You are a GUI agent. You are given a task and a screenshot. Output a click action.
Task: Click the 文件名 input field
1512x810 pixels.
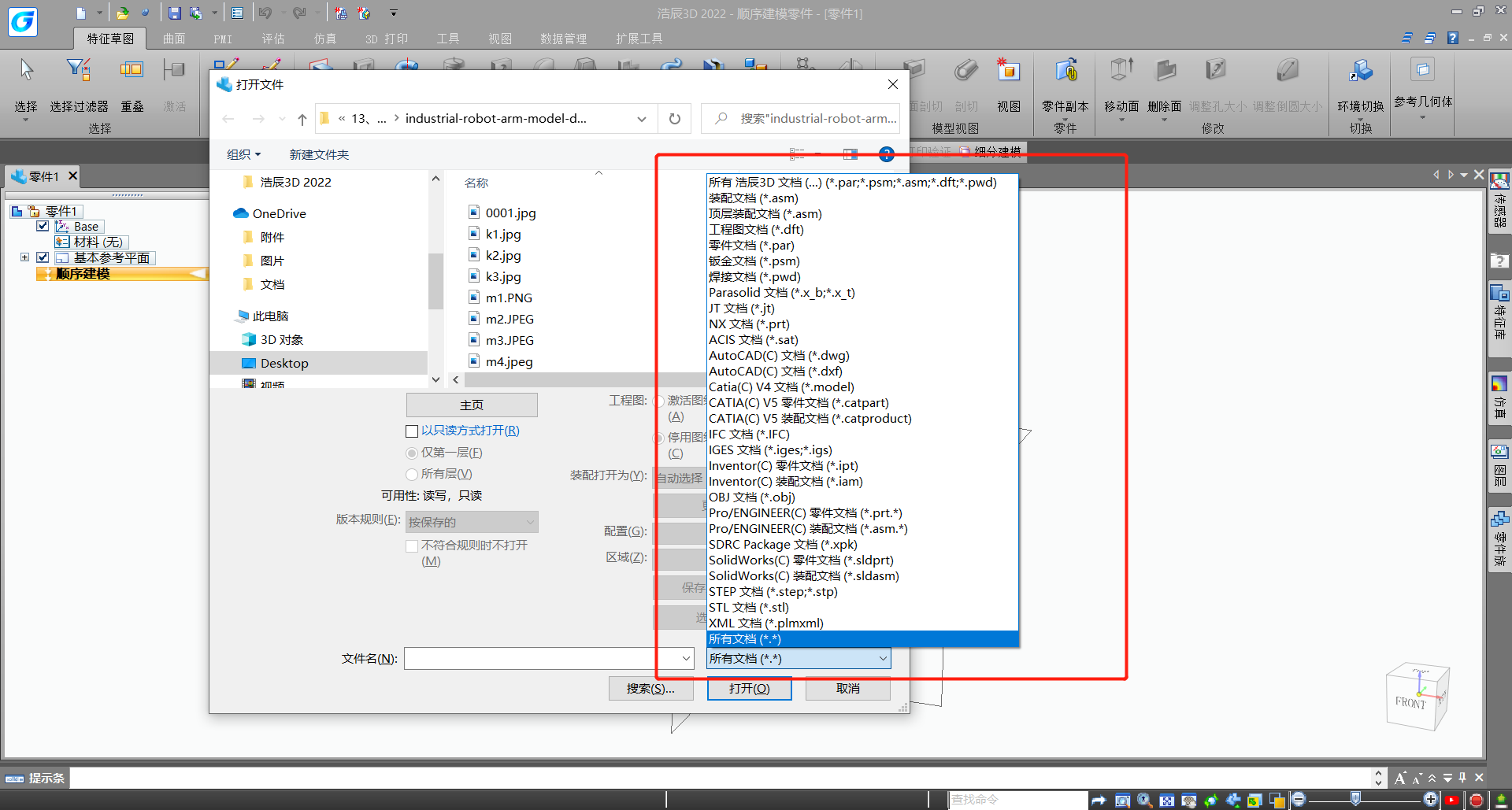[543, 659]
